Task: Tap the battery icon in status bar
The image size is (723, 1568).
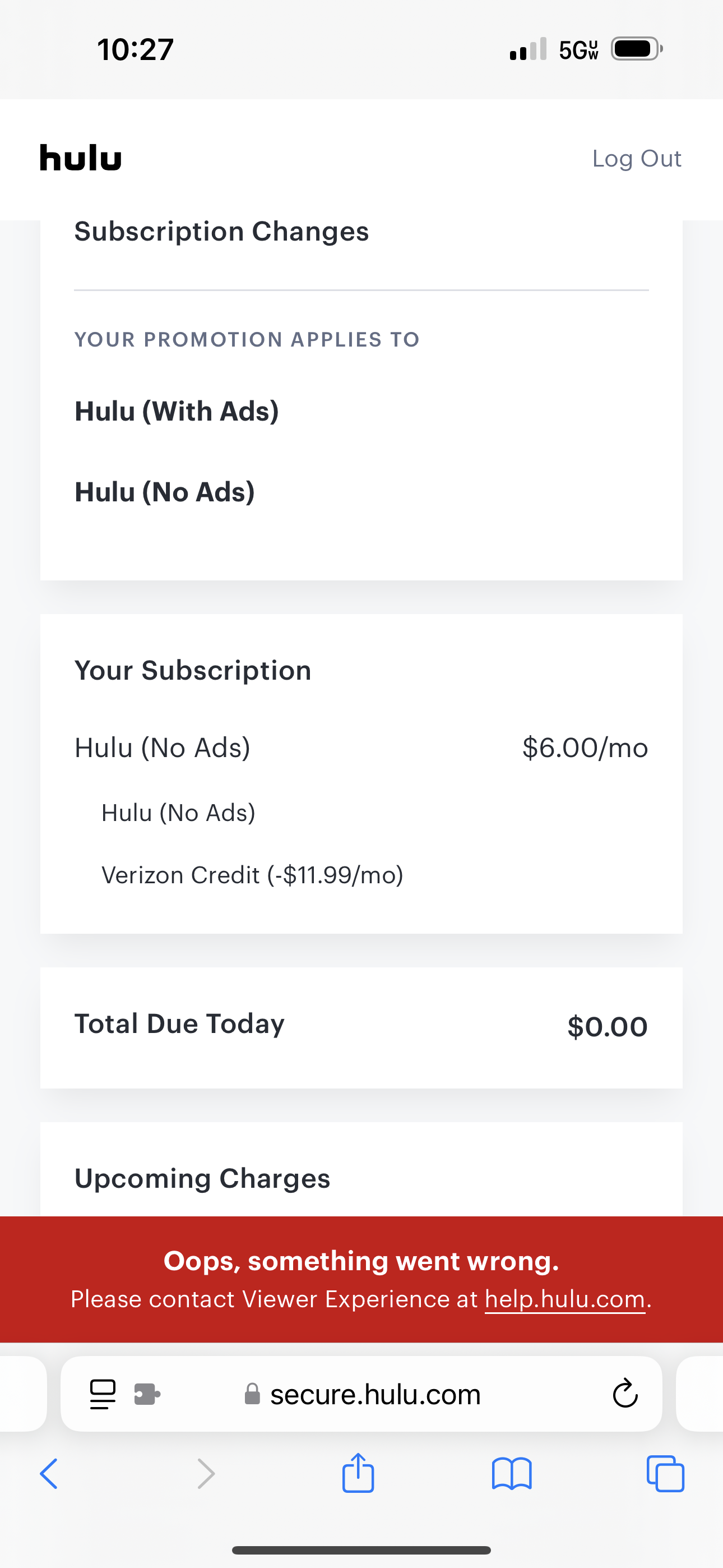Action: coord(636,49)
